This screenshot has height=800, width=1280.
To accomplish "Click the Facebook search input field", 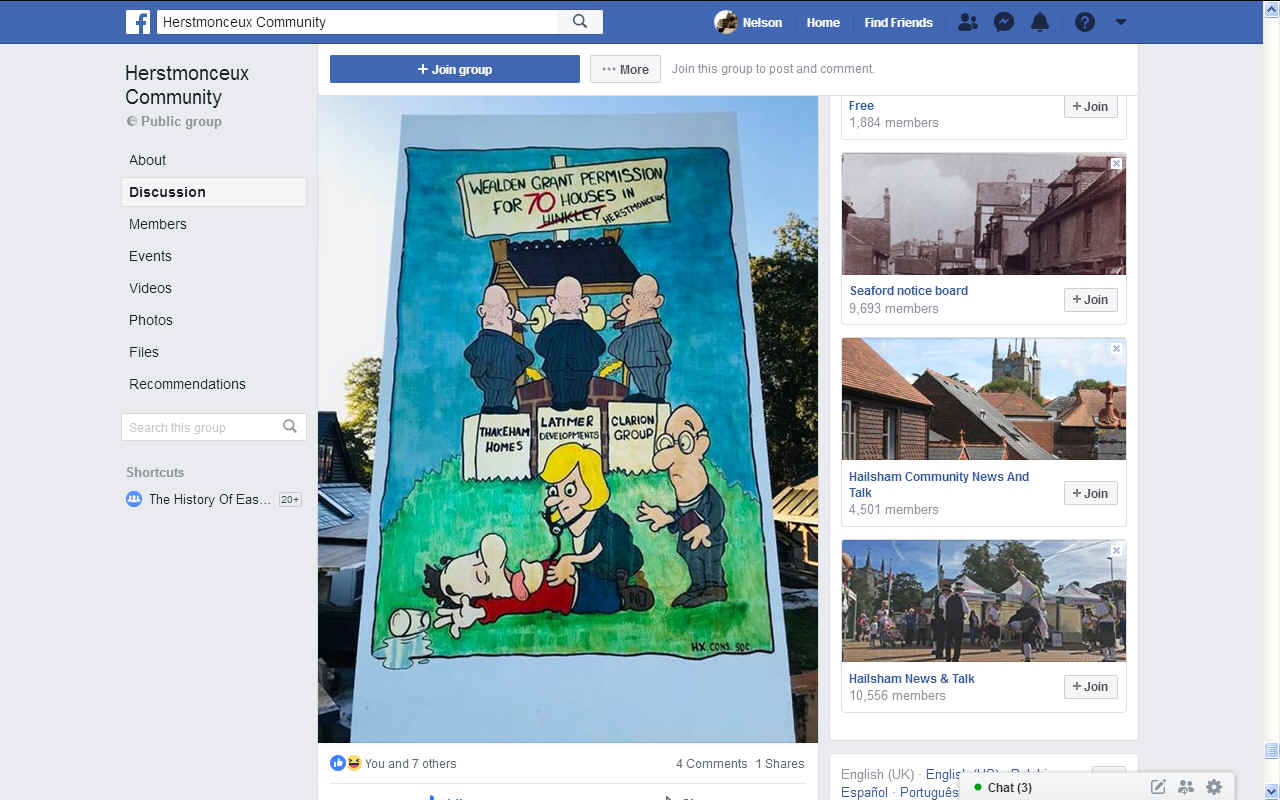I will coord(357,22).
